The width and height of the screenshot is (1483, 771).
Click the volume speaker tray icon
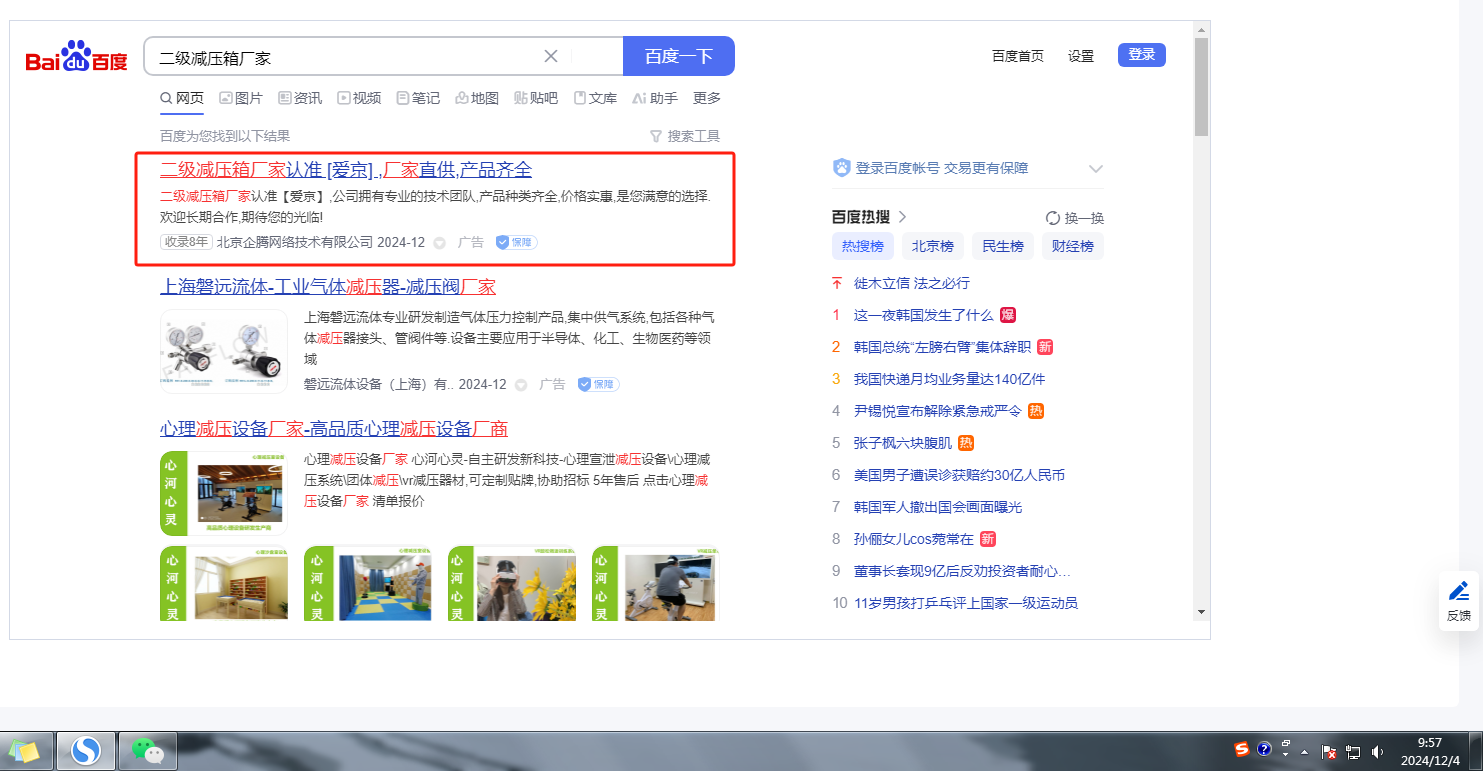1378,751
